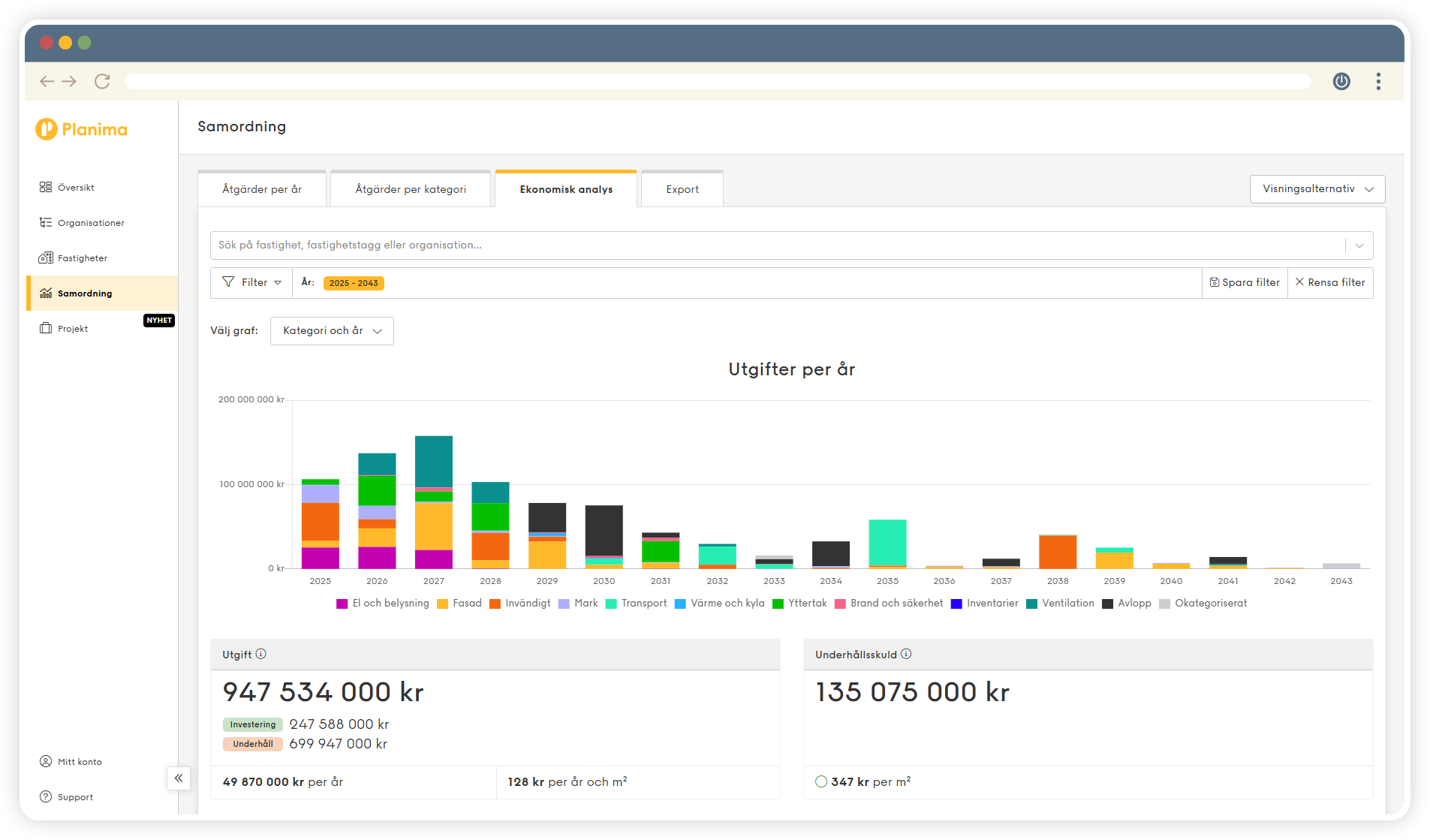Collapse the sidebar with double-chevron icon
Viewport: 1430px width, 840px height.
click(x=179, y=778)
